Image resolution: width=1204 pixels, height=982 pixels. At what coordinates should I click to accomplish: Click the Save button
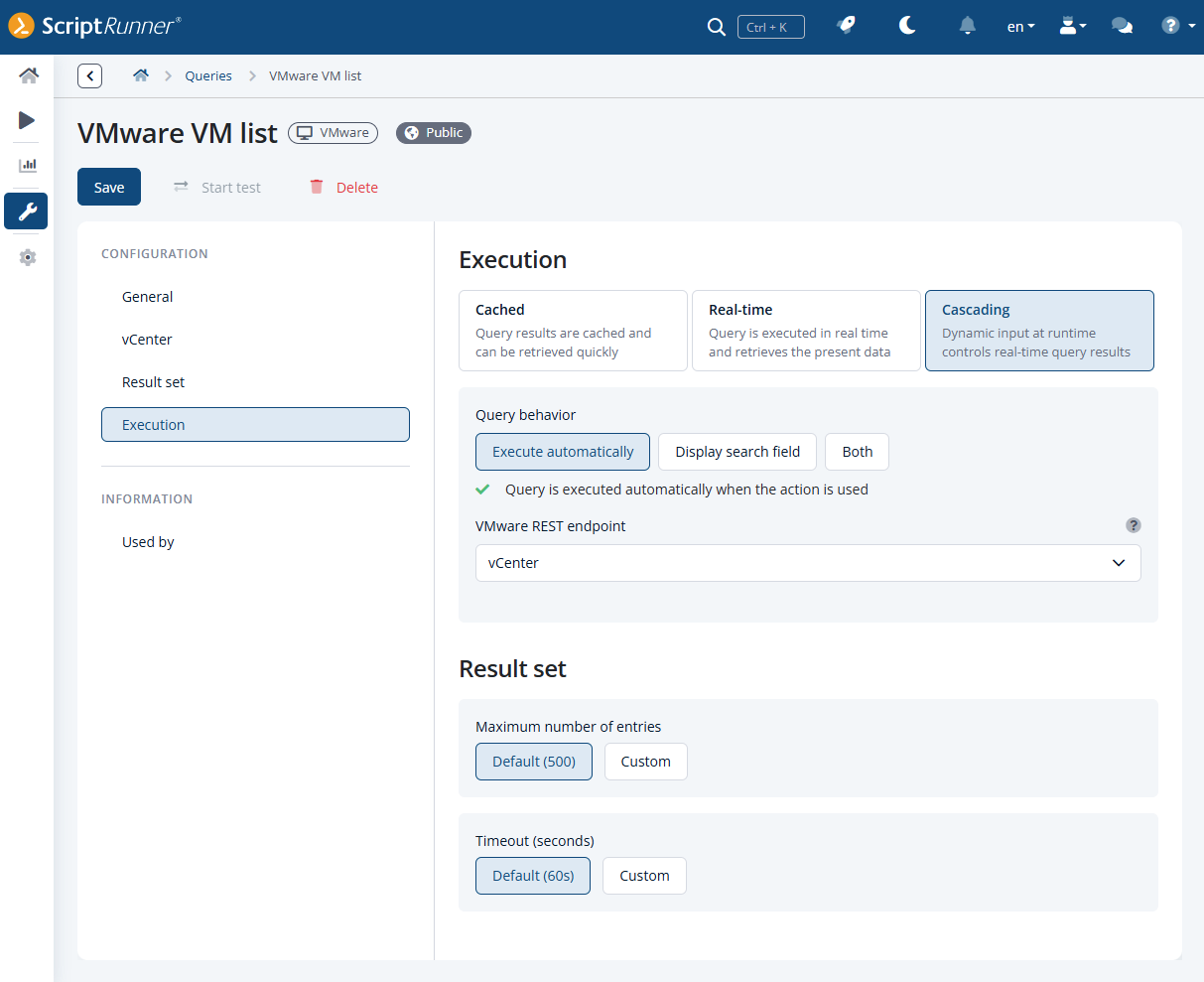109,187
